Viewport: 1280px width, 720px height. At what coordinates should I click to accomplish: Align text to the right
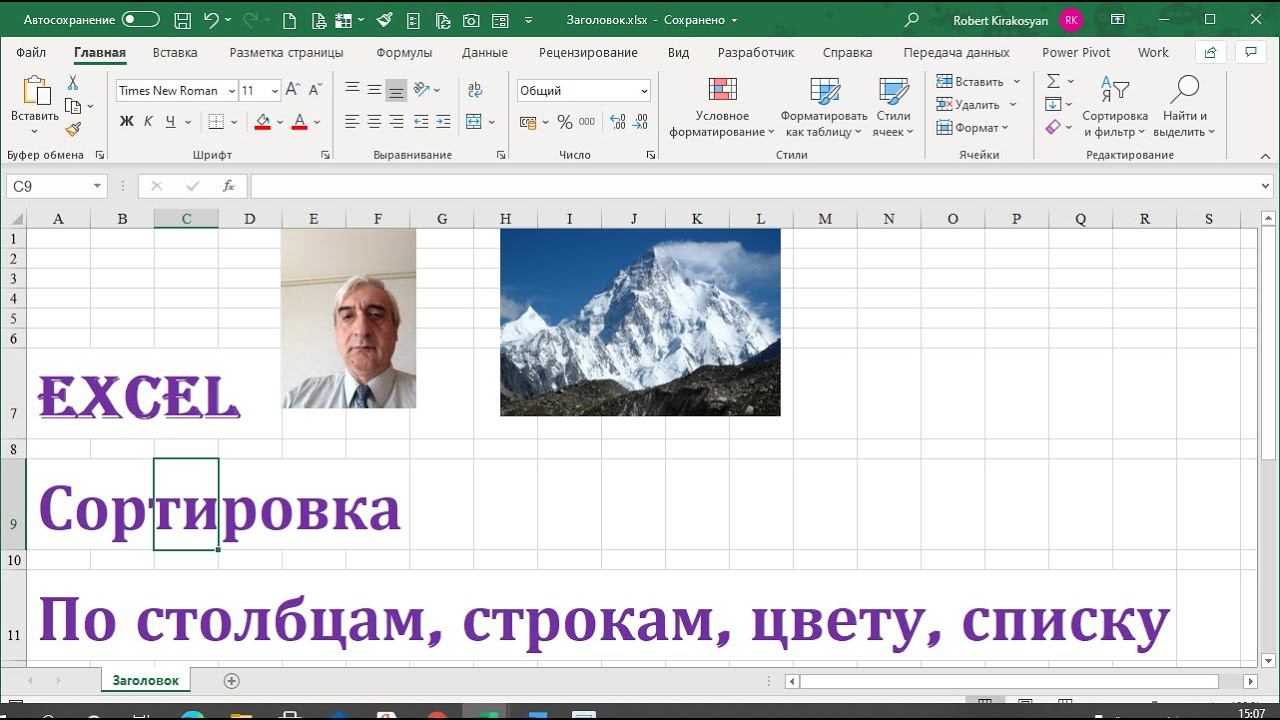(396, 122)
